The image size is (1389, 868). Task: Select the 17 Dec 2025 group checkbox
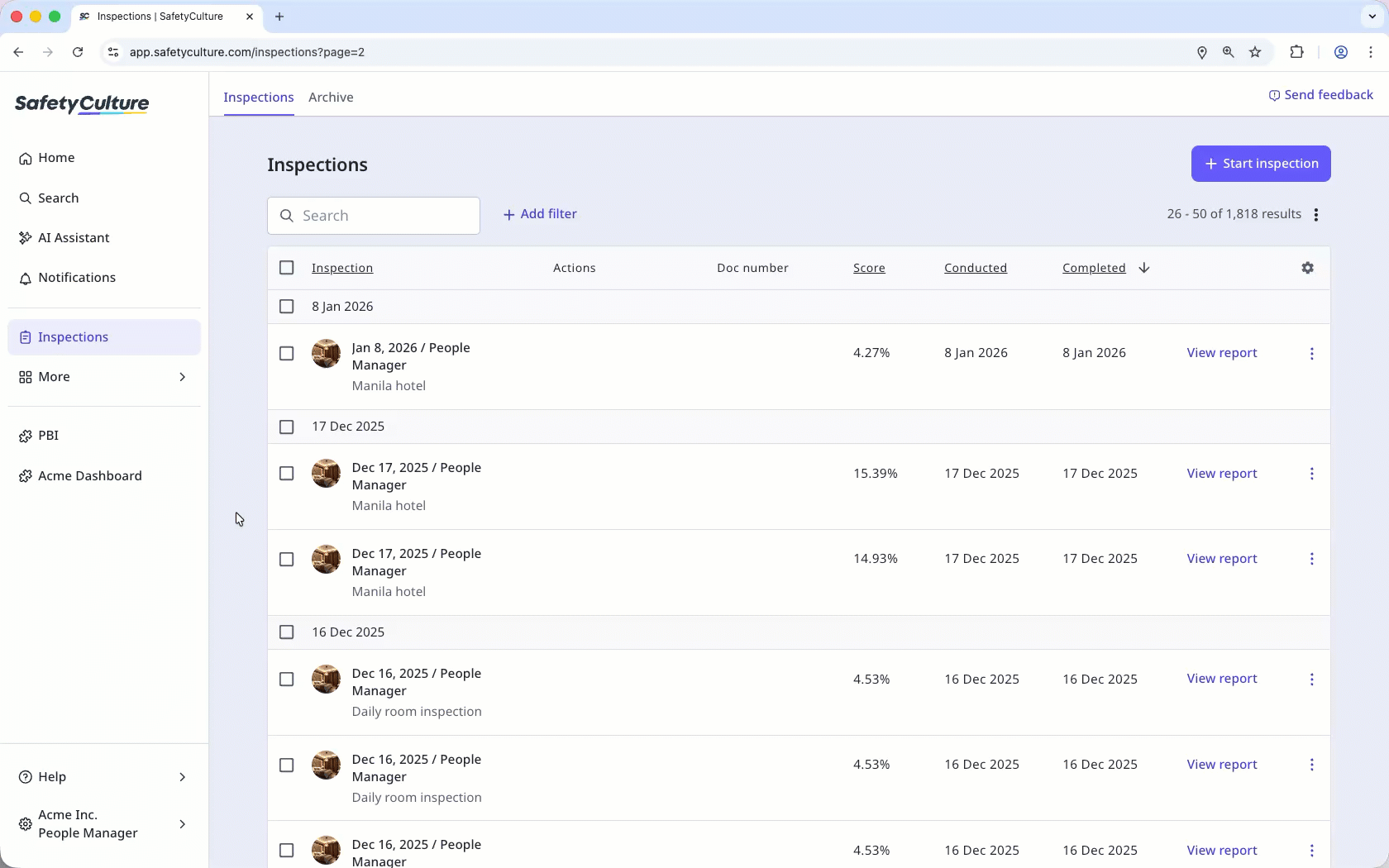click(x=287, y=427)
